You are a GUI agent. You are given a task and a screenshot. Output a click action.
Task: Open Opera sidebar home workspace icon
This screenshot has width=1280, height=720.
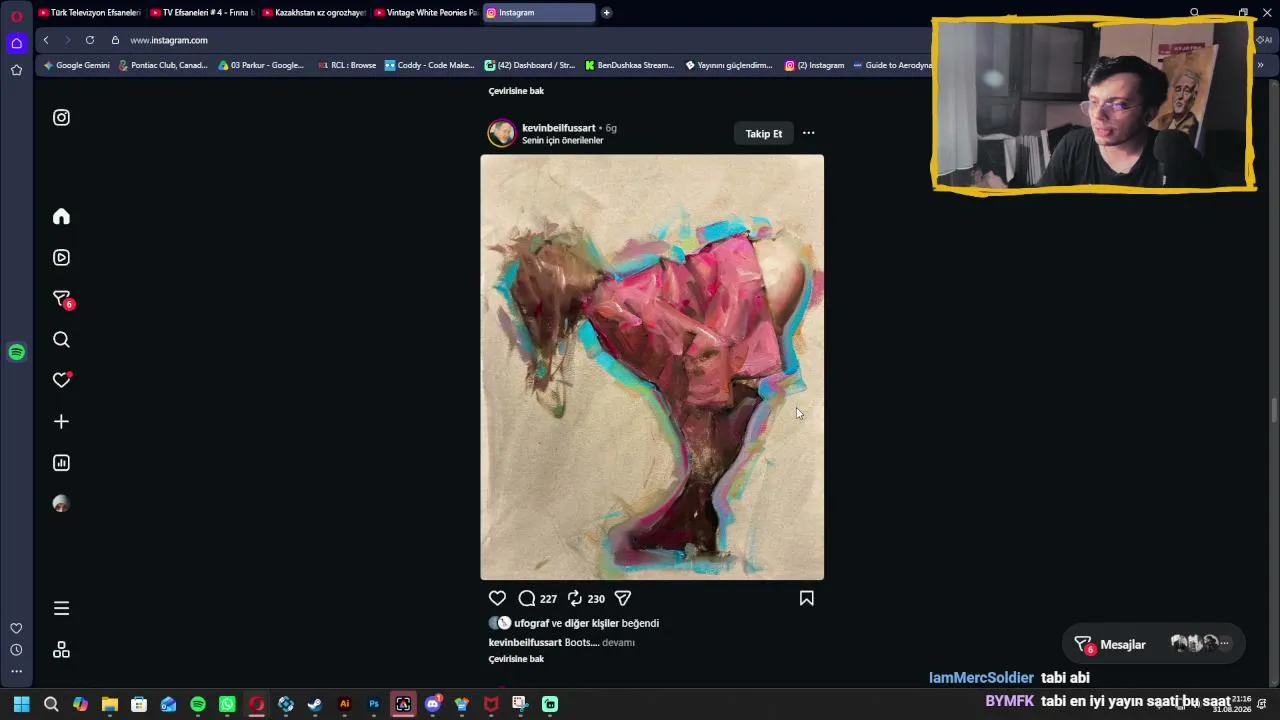click(16, 43)
